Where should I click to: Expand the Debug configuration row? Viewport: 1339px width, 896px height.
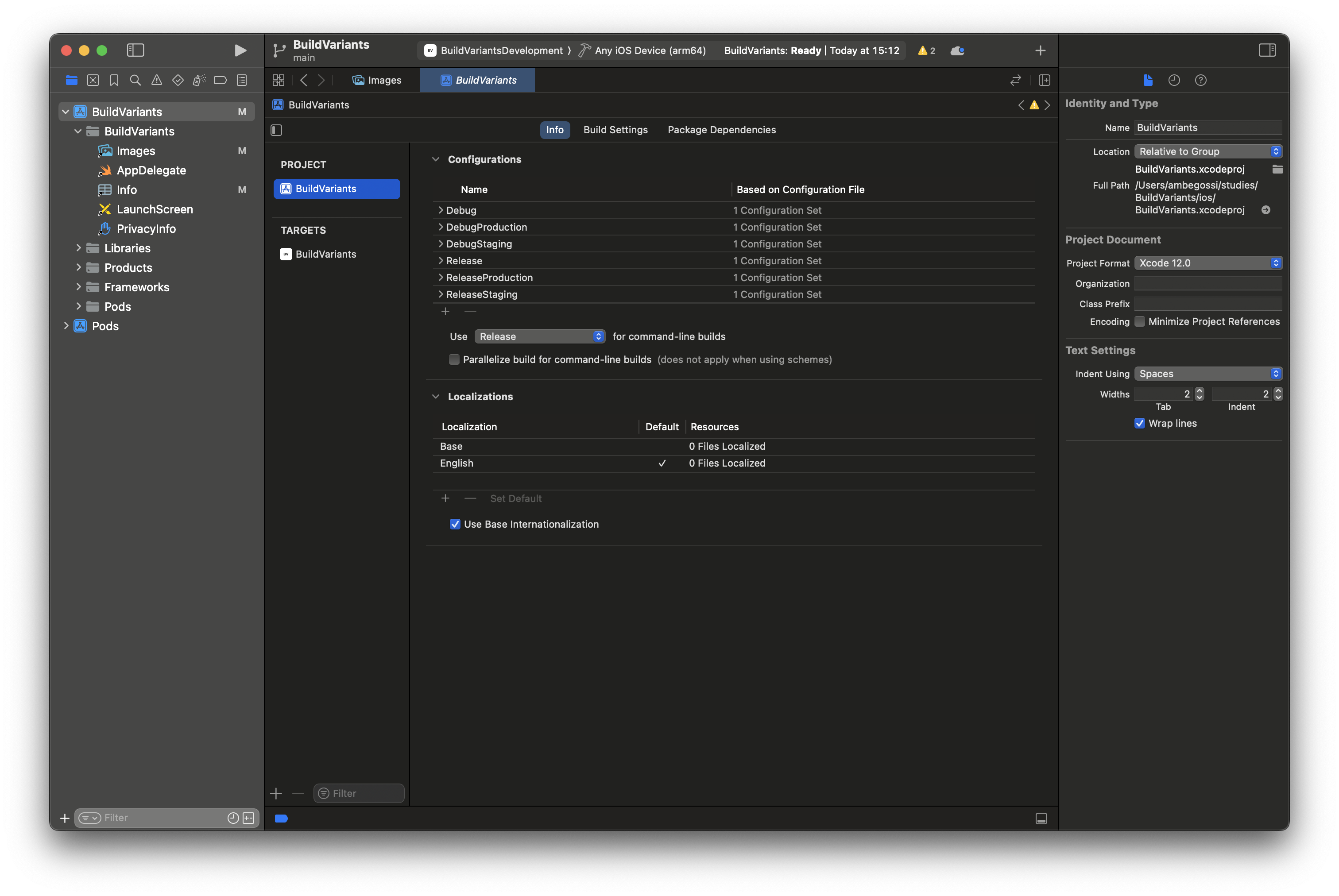point(441,210)
